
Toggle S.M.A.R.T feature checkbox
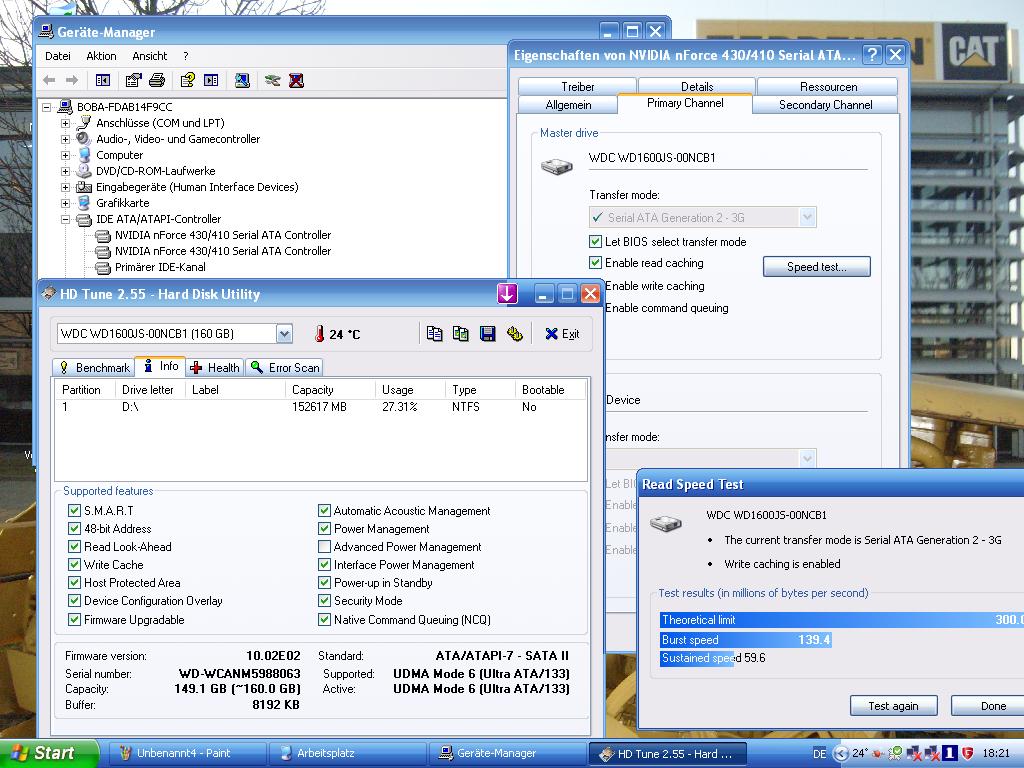74,511
